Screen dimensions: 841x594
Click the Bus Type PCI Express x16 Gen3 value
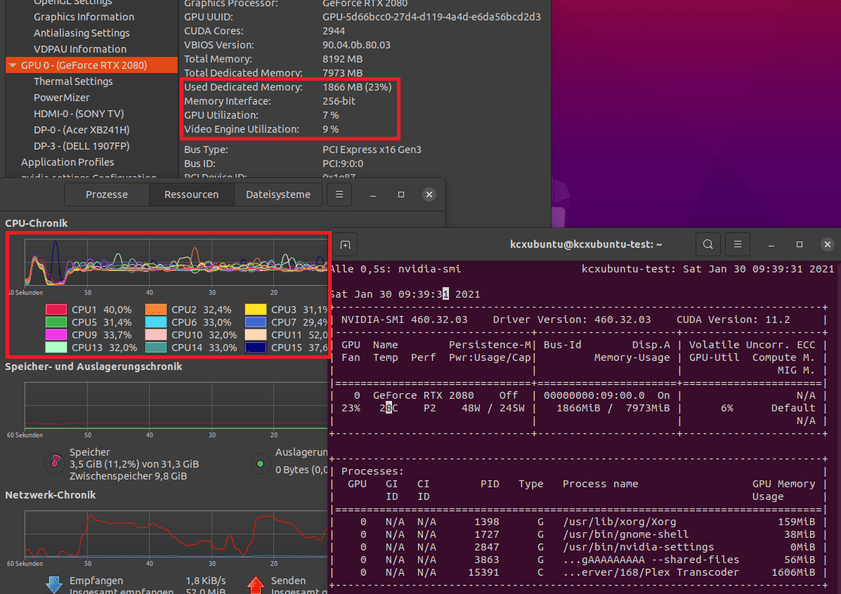point(372,150)
